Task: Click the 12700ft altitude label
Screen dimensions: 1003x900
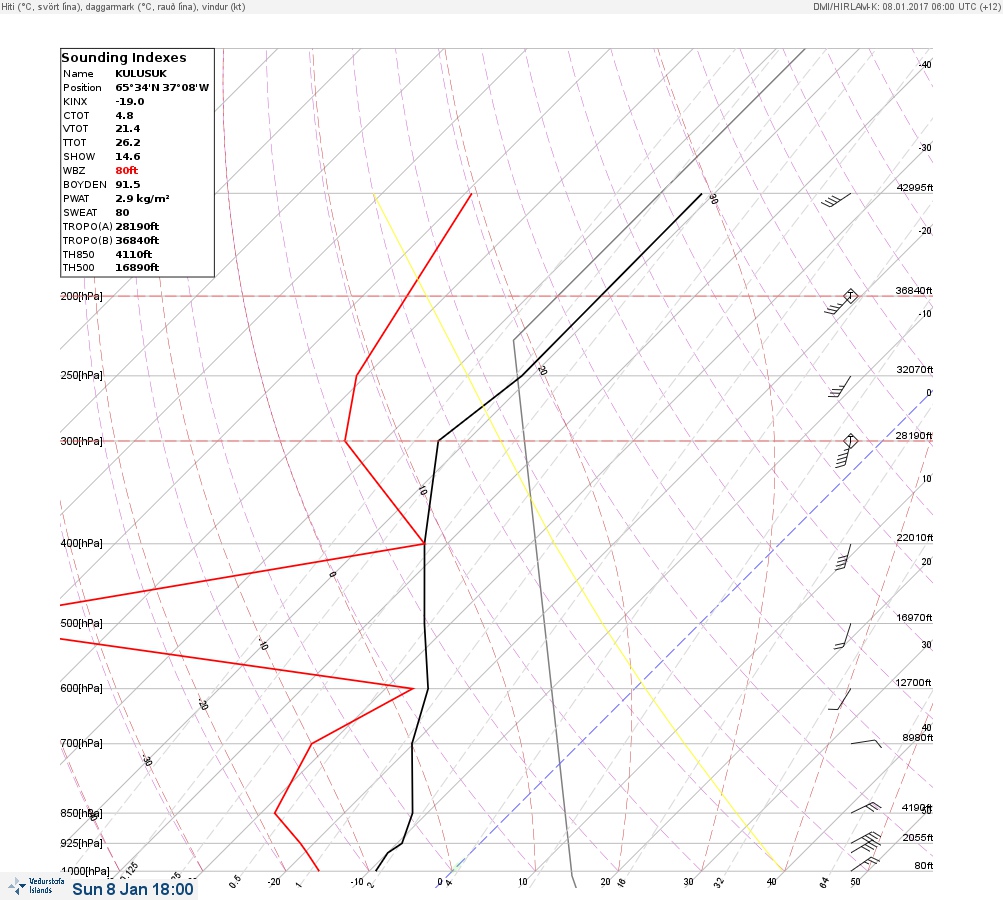Action: 913,683
